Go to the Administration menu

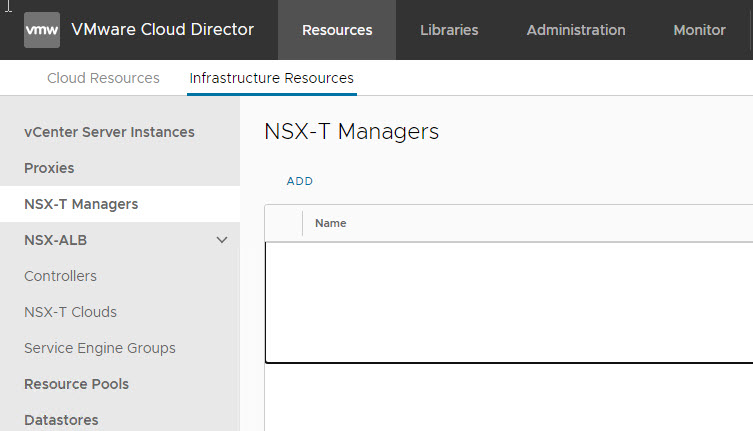(x=576, y=30)
